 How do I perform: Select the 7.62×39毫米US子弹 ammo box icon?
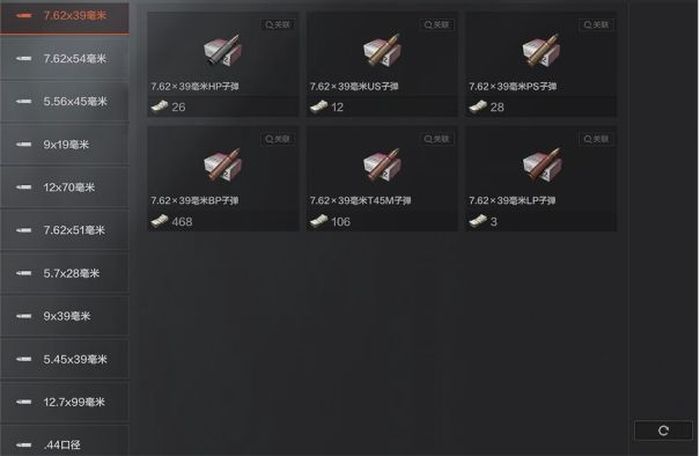(x=382, y=50)
